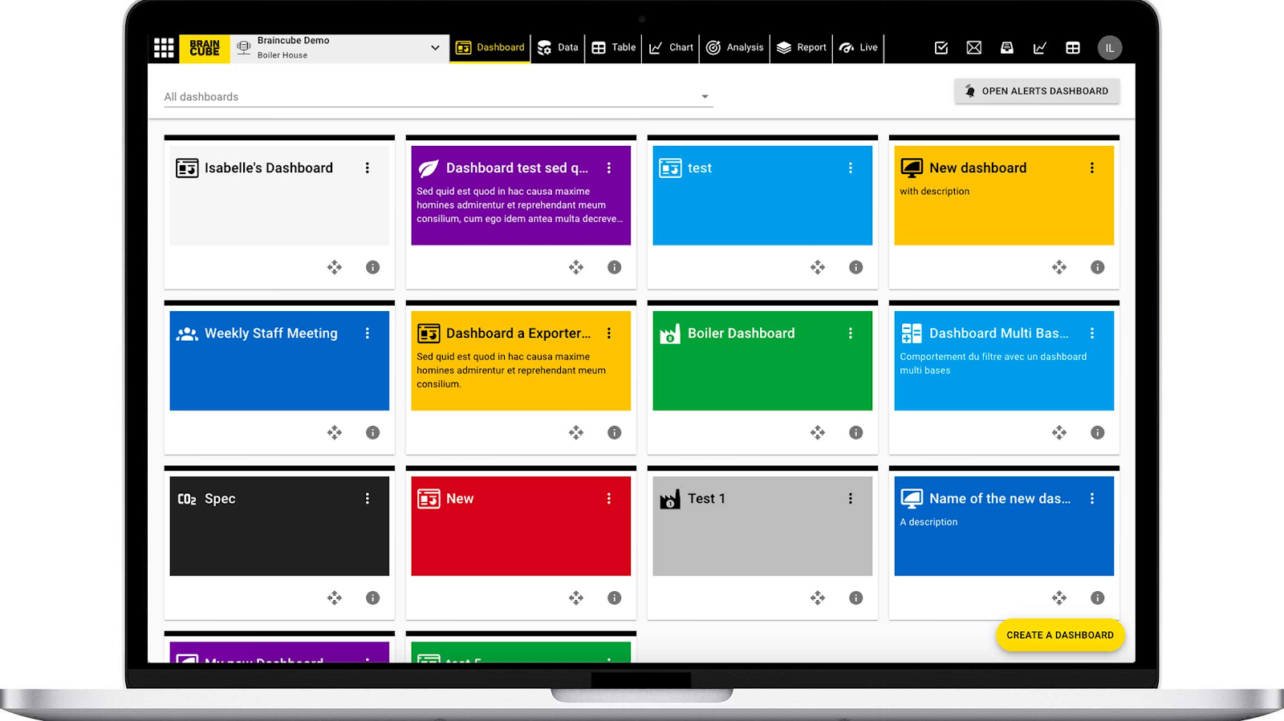The image size is (1284, 721).
Task: Click the envelope icon in top bar
Action: click(x=974, y=48)
